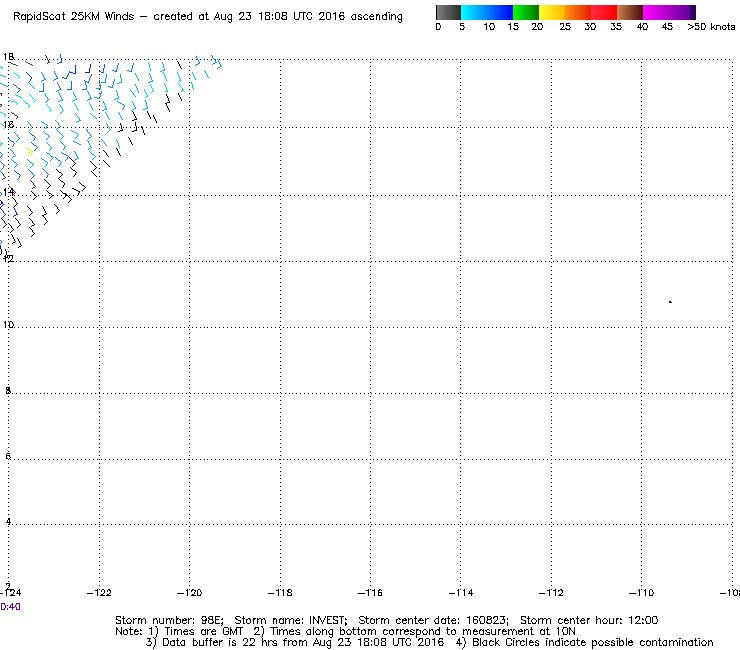The width and height of the screenshot is (740, 650).
Task: Click the yellow 20-25 knots legend segment
Action: point(552,12)
